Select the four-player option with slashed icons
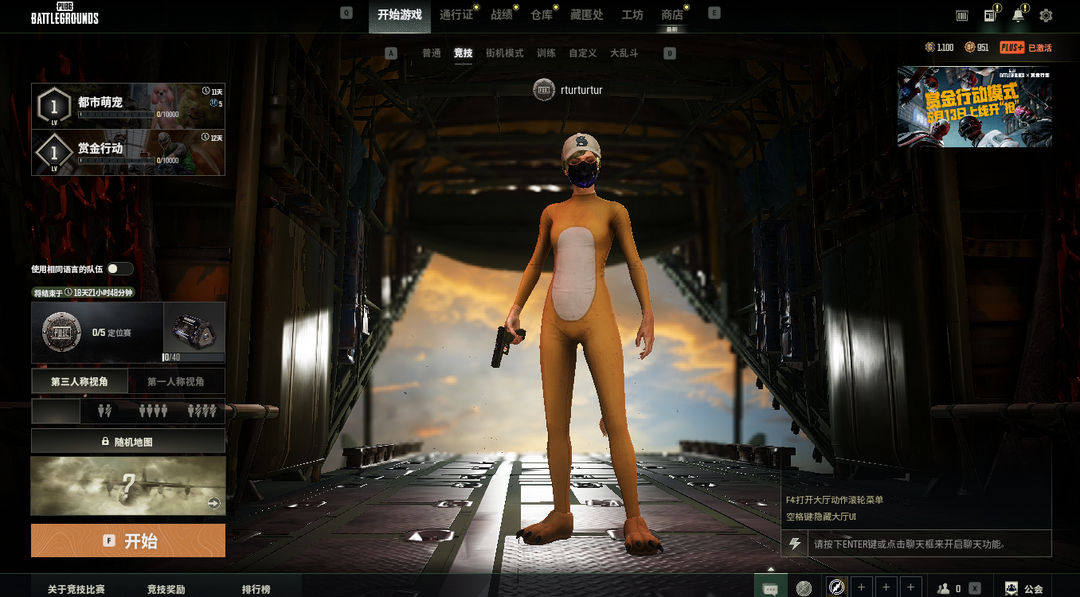Viewport: 1080px width, 597px height. (202, 411)
